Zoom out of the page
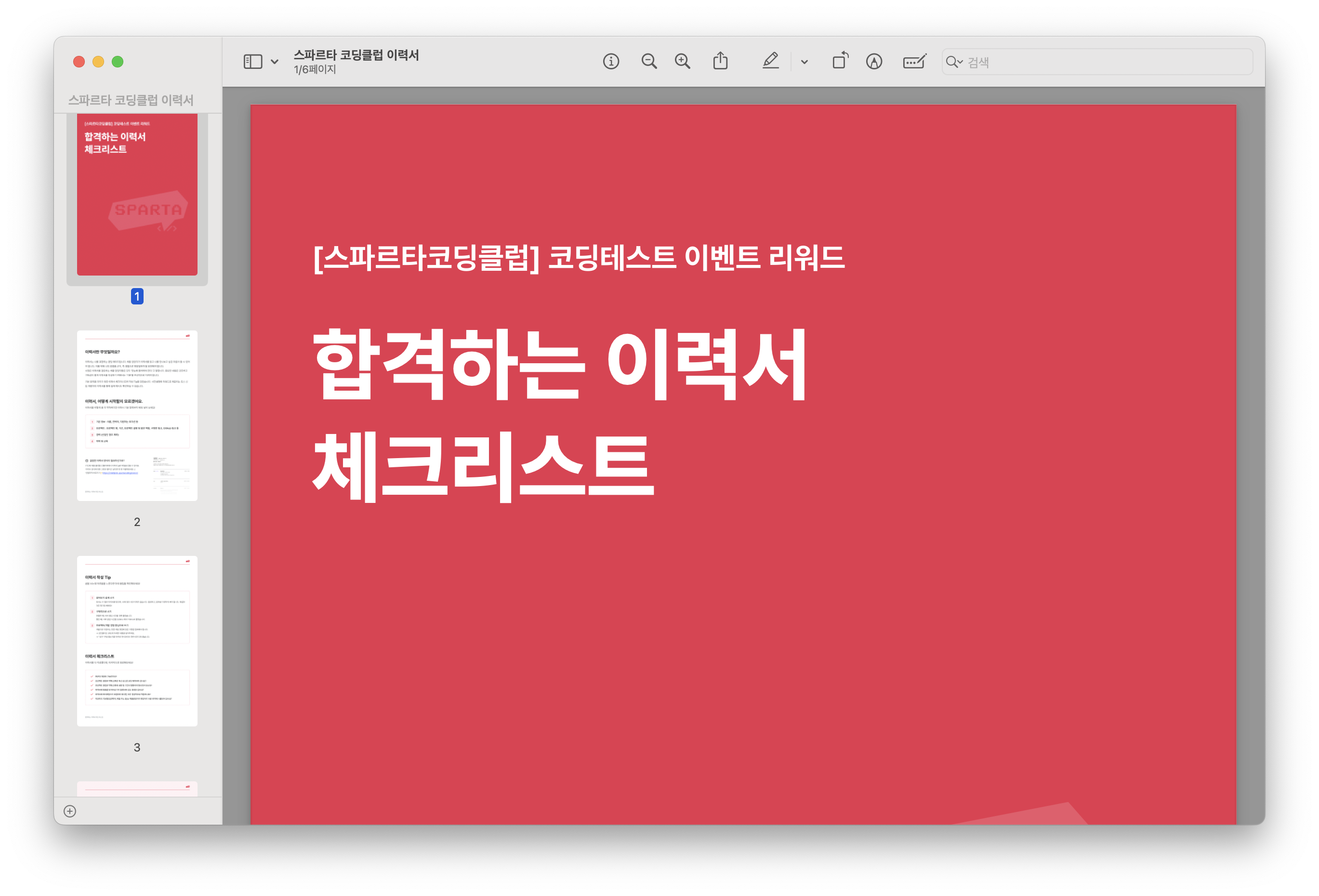1319x896 pixels. 649,61
